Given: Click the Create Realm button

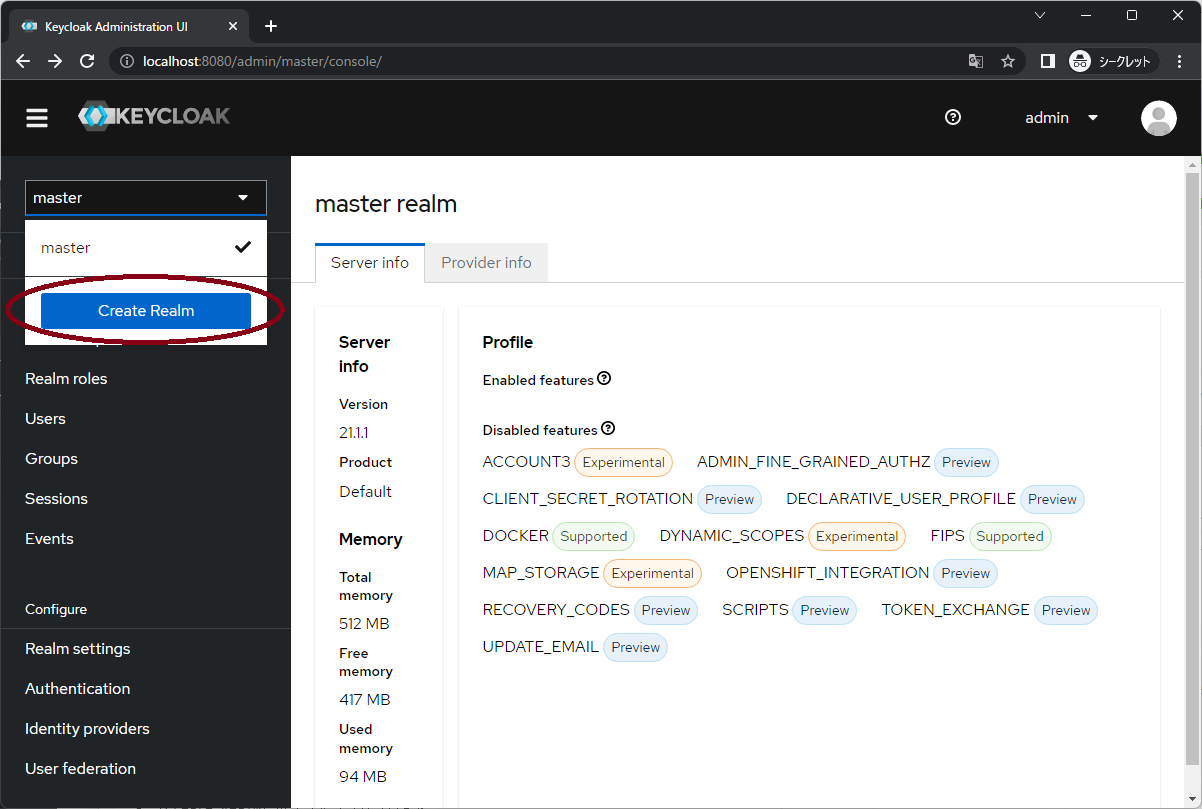Looking at the screenshot, I should (x=146, y=311).
